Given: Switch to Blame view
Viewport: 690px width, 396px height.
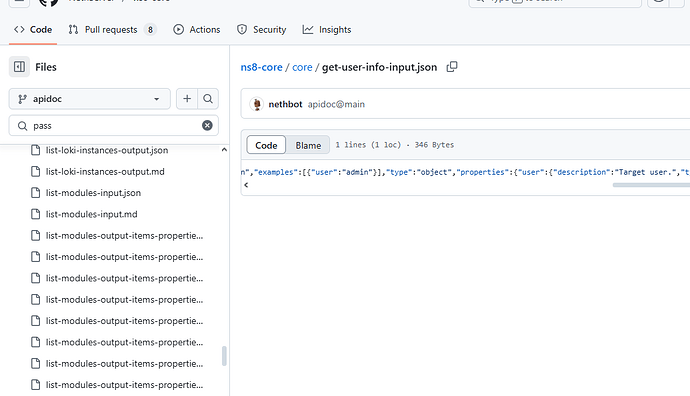Looking at the screenshot, I should pyautogui.click(x=308, y=145).
